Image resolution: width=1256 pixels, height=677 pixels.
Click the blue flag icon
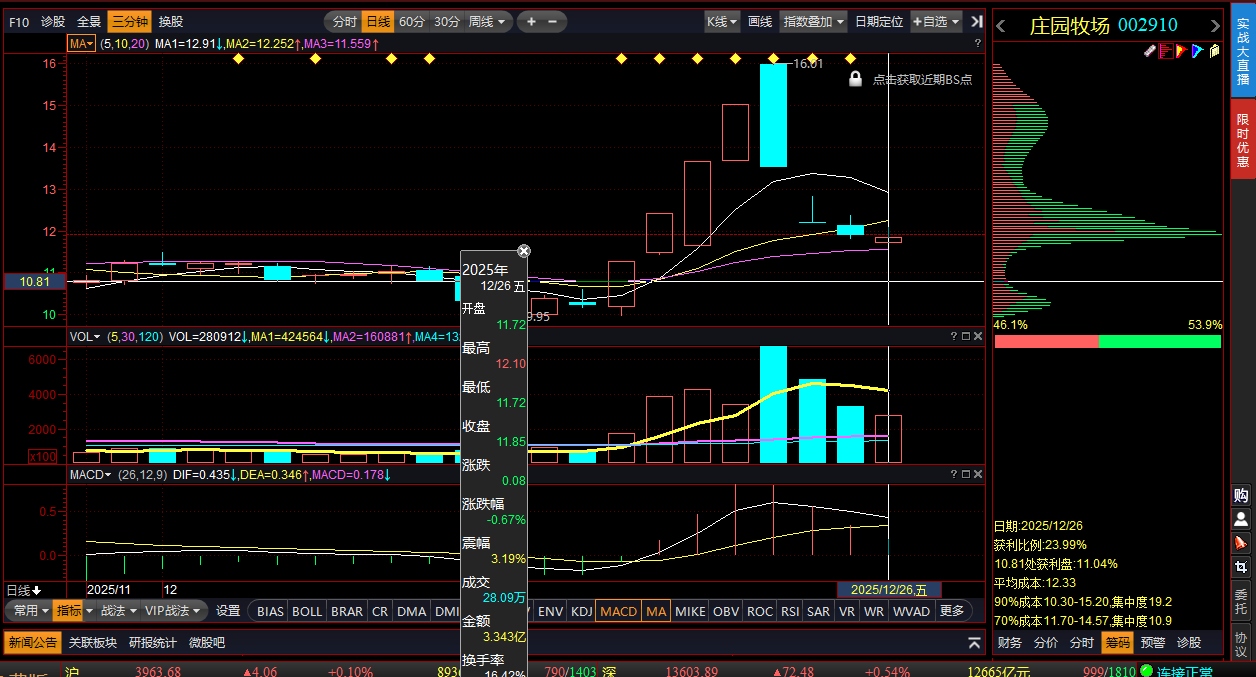click(1197, 51)
